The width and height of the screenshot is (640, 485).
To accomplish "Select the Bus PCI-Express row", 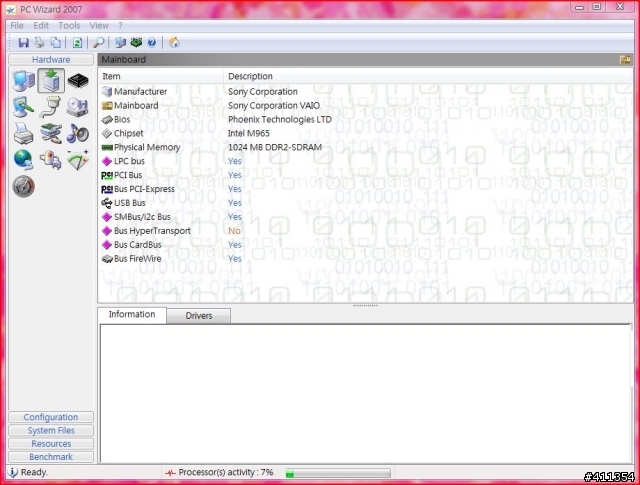I will point(365,189).
